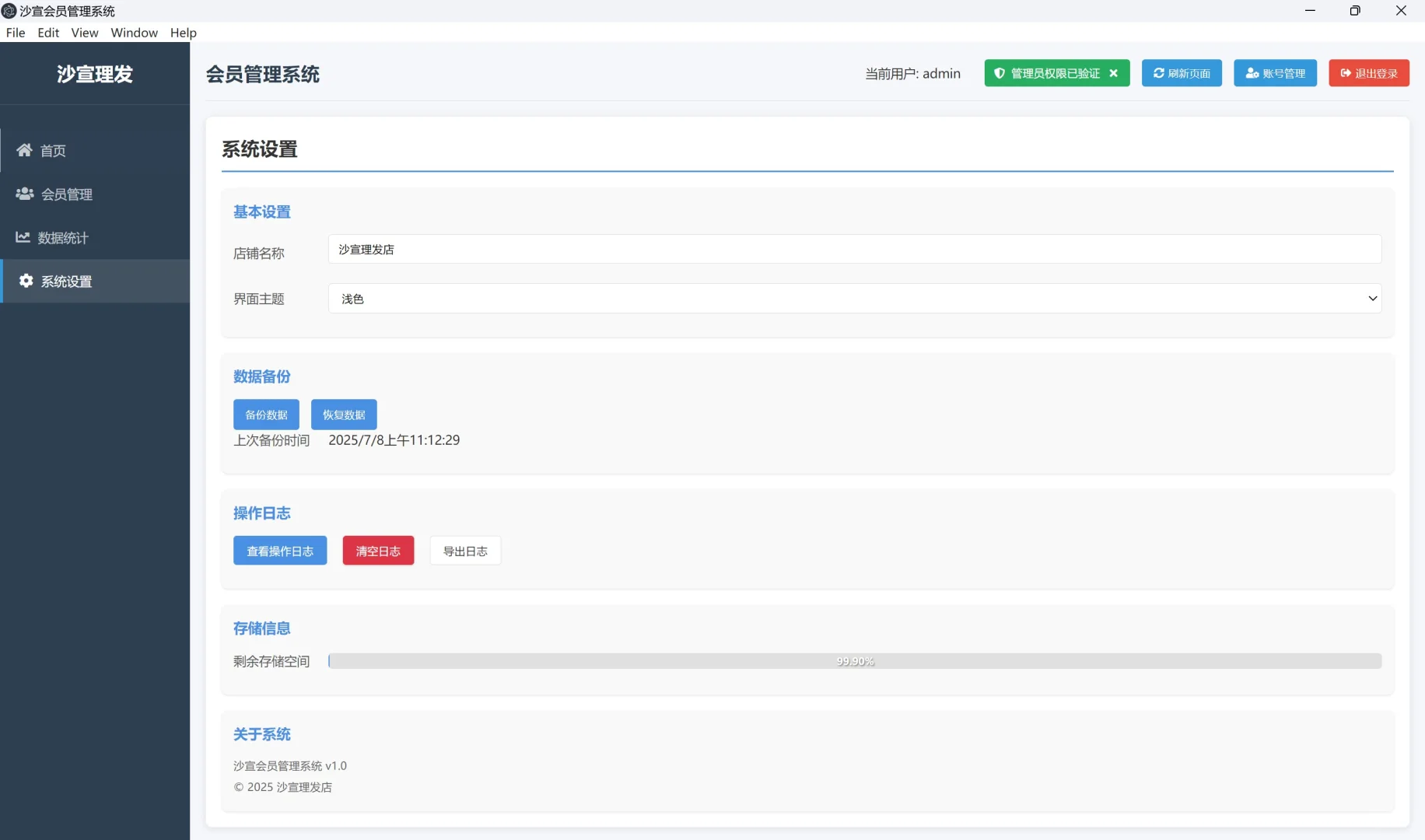The height and width of the screenshot is (840, 1425).
Task: Click the app logo icon in title bar
Action: point(9,11)
